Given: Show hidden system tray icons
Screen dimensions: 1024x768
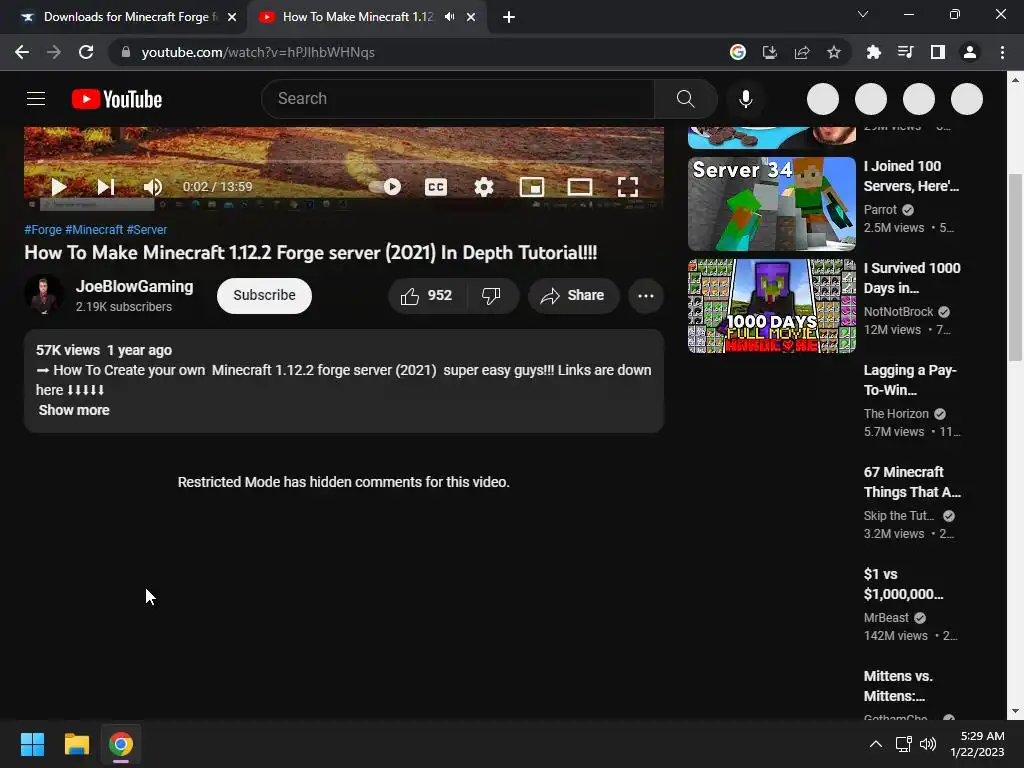Looking at the screenshot, I should pos(876,744).
